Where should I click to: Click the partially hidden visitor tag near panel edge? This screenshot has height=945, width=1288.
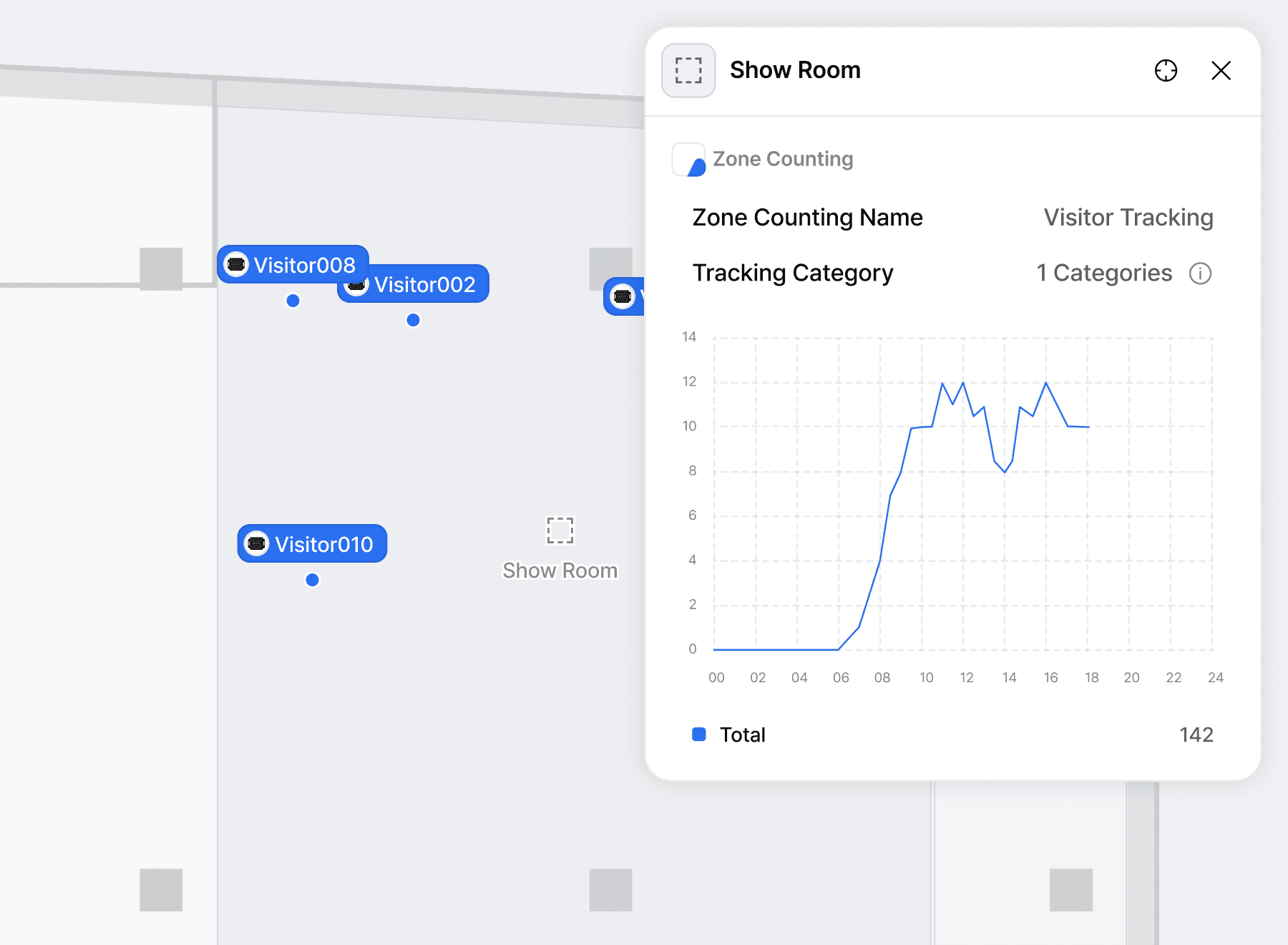point(624,296)
